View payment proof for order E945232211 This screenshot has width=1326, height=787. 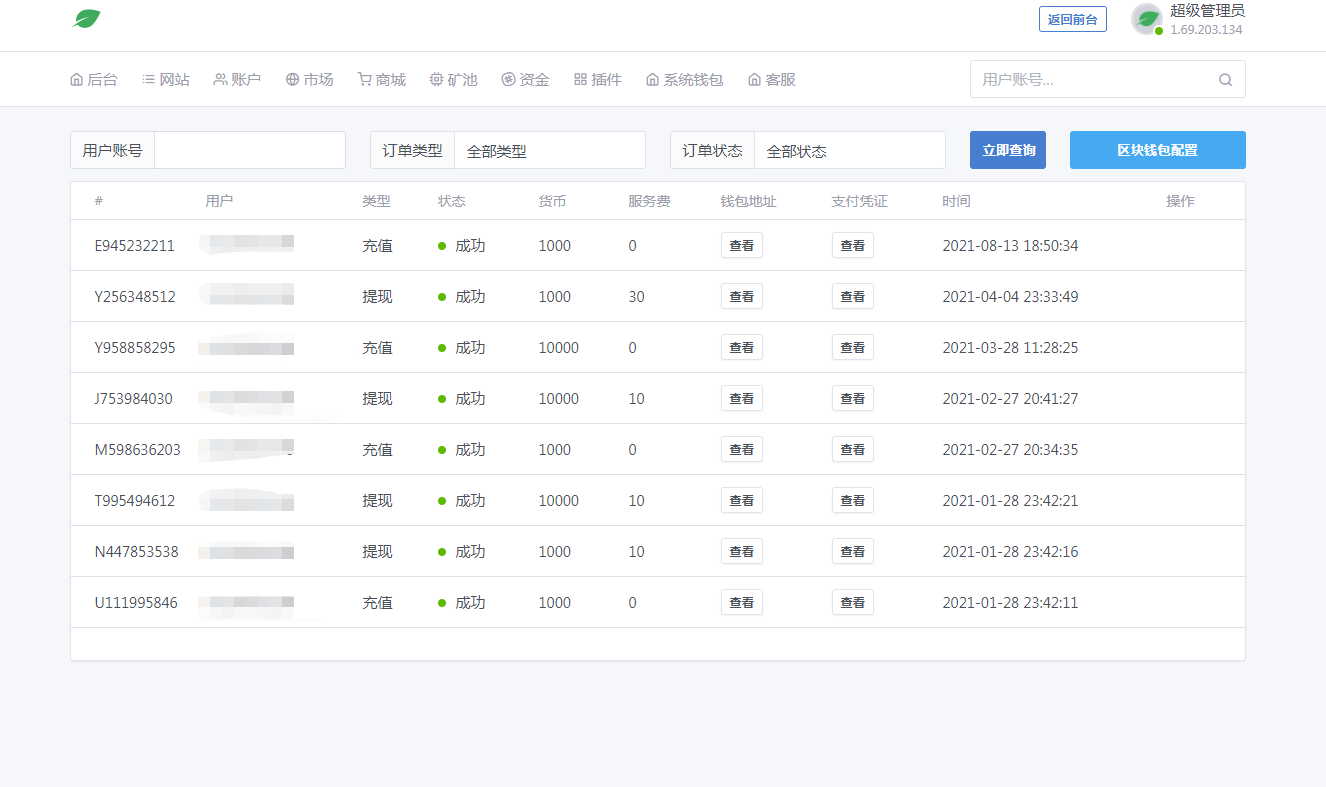coord(853,245)
